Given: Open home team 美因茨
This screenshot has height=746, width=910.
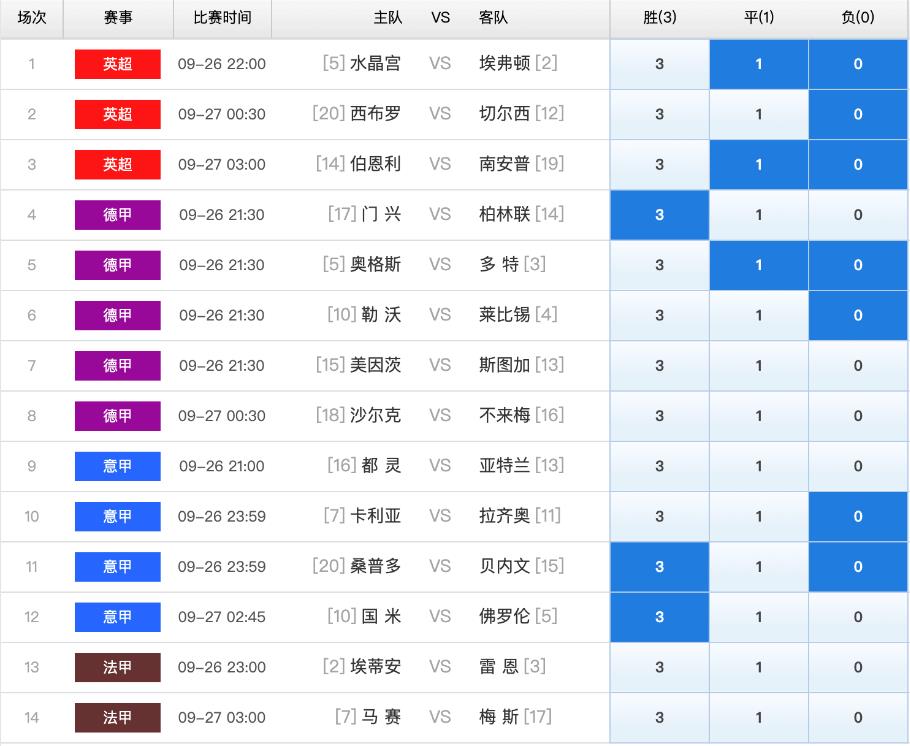Looking at the screenshot, I should pyautogui.click(x=375, y=365).
